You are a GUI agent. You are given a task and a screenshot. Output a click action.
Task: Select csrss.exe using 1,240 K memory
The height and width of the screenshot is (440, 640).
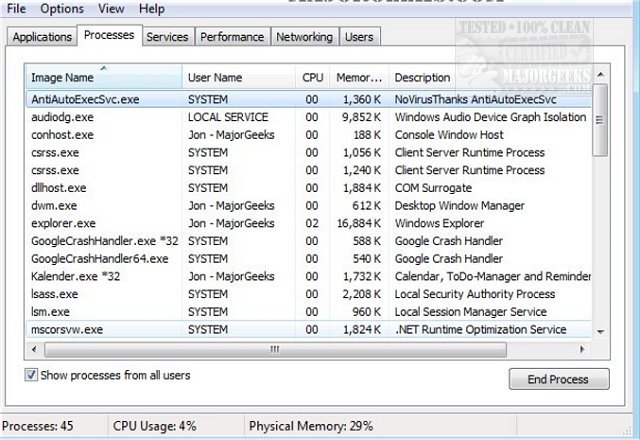coord(309,170)
